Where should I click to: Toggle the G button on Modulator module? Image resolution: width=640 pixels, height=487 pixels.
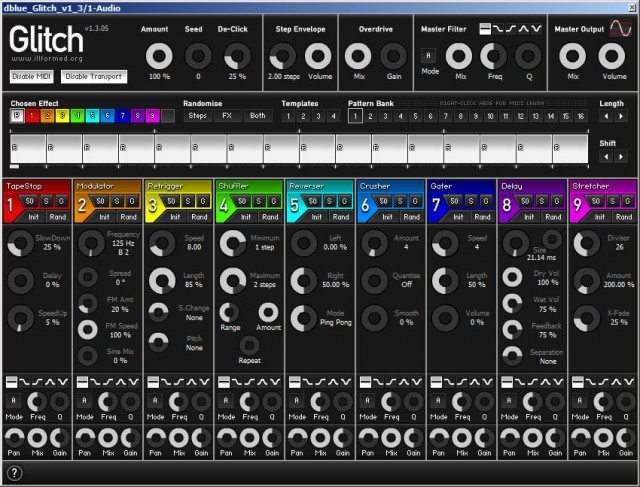point(132,201)
